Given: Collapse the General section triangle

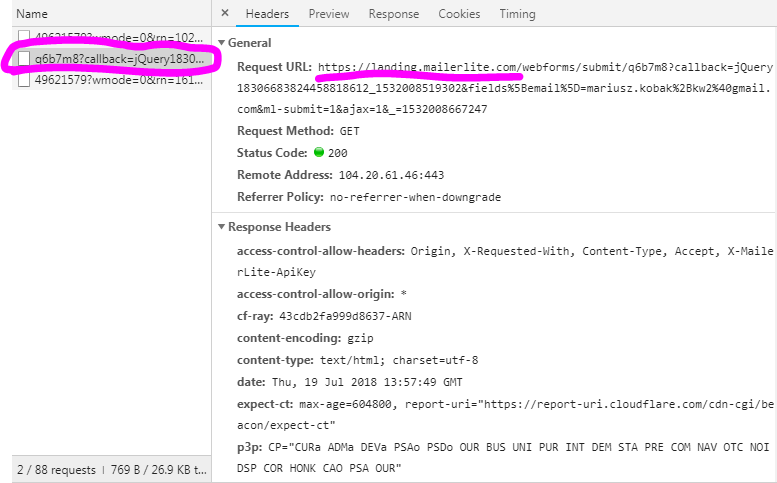Looking at the screenshot, I should coord(222,44).
